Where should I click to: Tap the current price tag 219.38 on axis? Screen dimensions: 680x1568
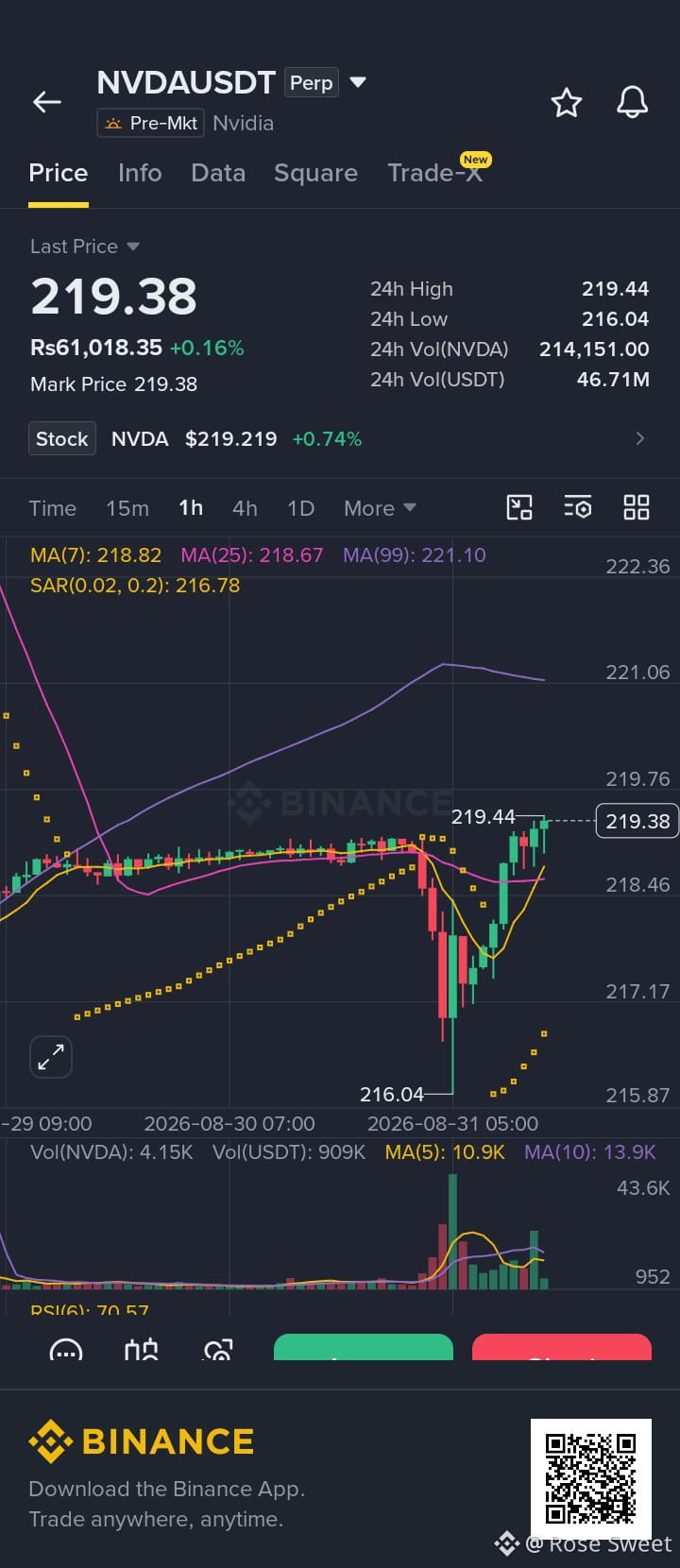tap(637, 821)
